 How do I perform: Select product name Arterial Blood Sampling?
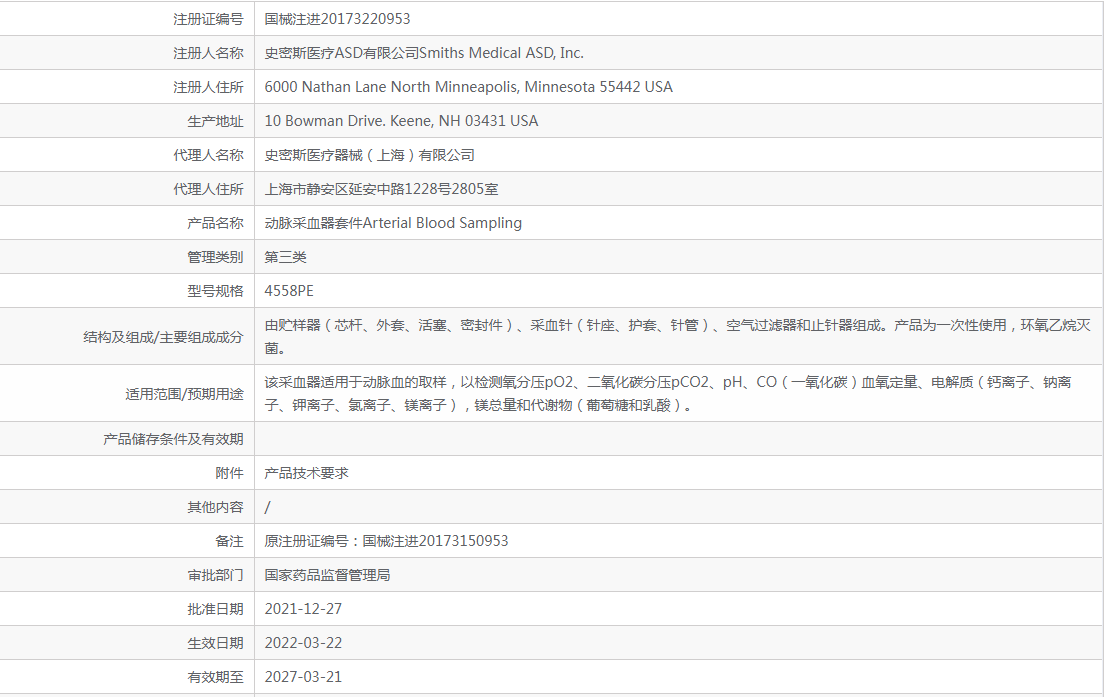[x=393, y=223]
